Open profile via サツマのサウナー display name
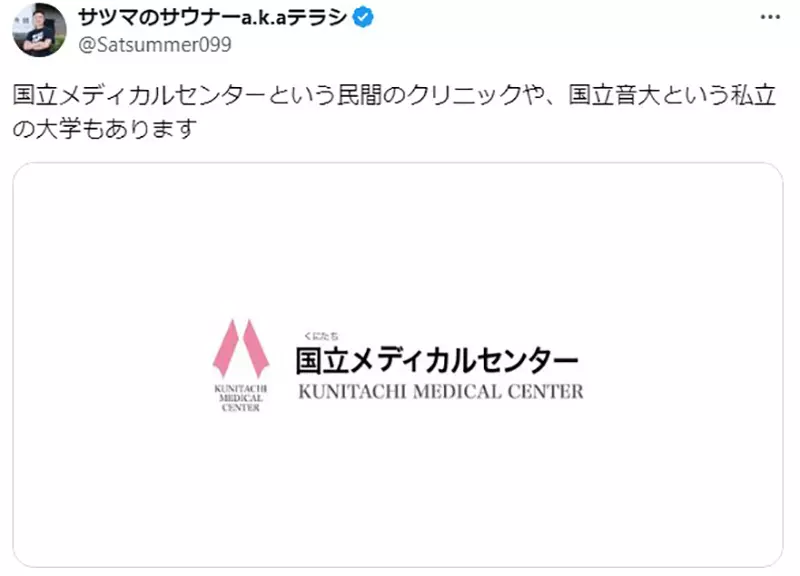 click(x=159, y=17)
